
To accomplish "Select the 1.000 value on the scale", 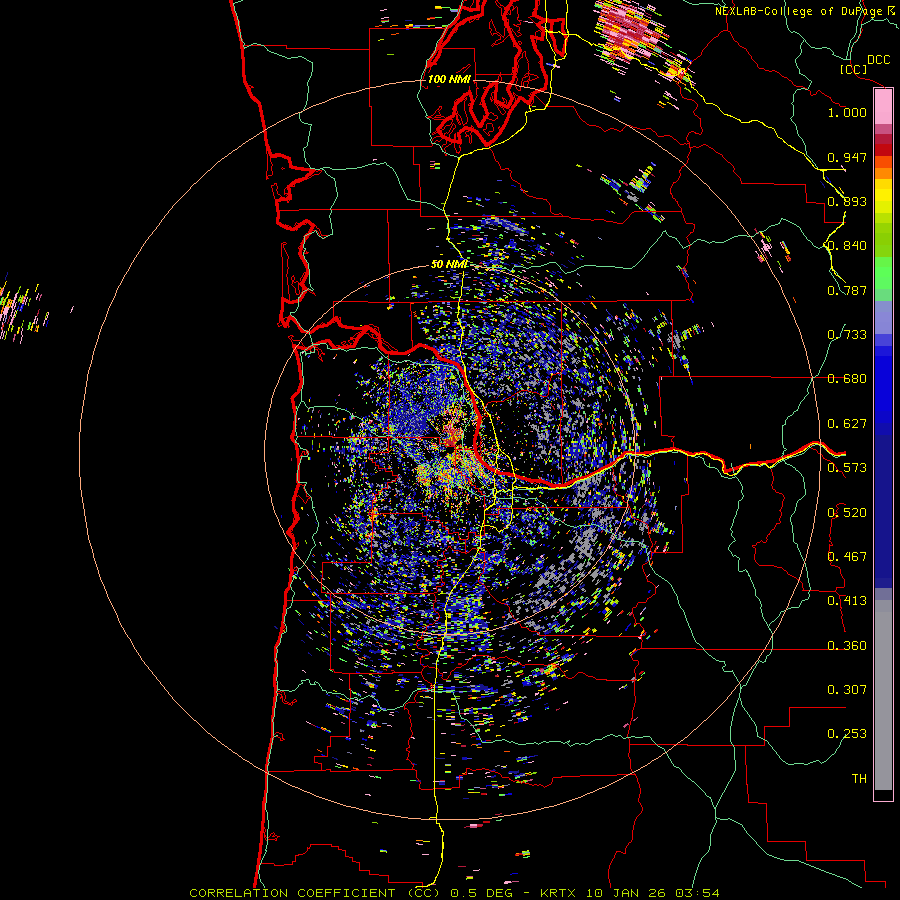I will click(847, 112).
